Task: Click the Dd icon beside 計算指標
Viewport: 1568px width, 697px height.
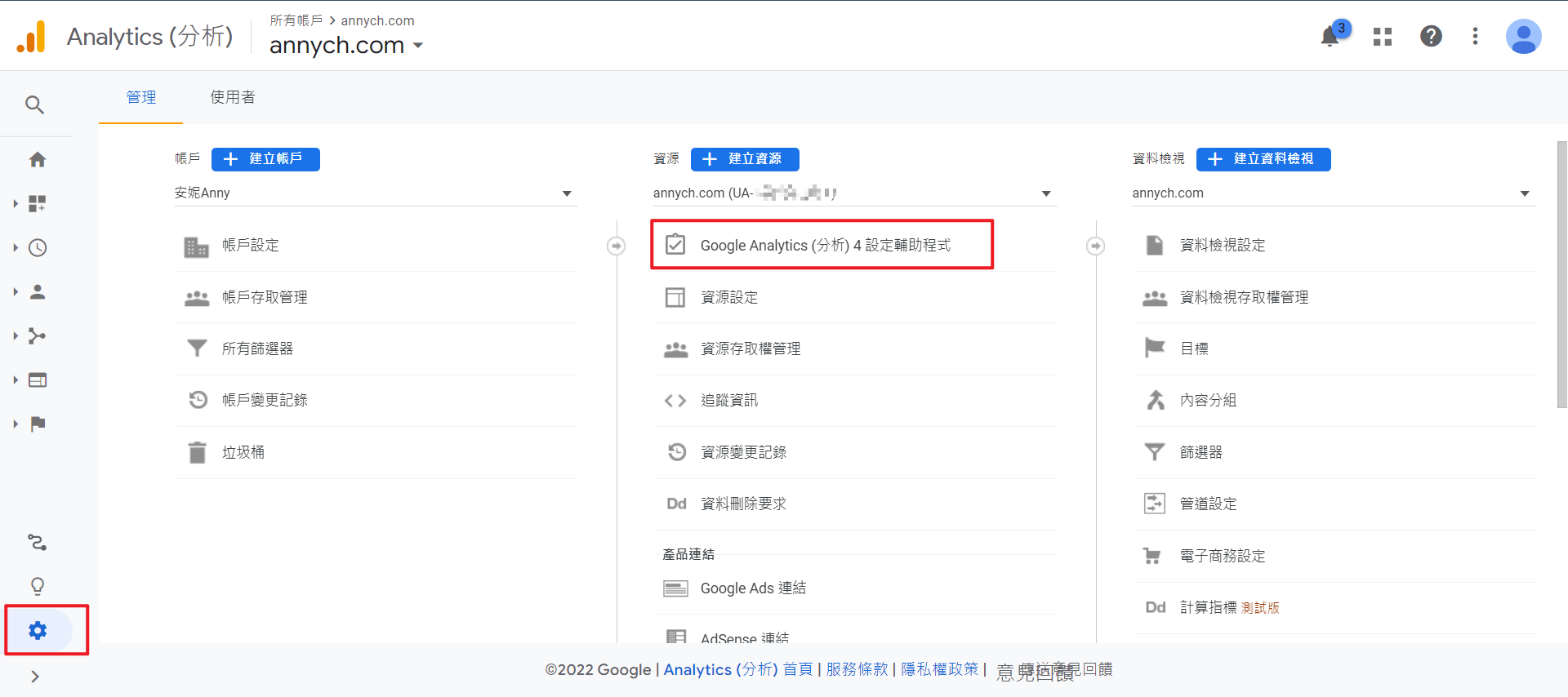Action: (x=1155, y=607)
